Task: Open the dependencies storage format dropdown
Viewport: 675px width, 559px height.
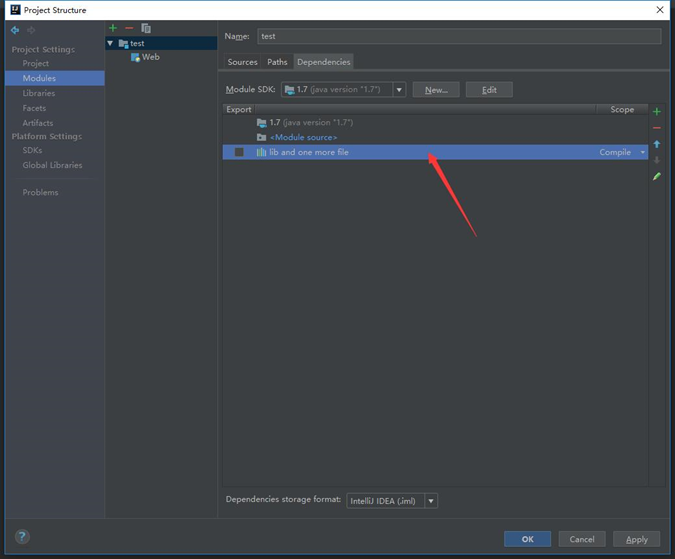Action: click(431, 501)
